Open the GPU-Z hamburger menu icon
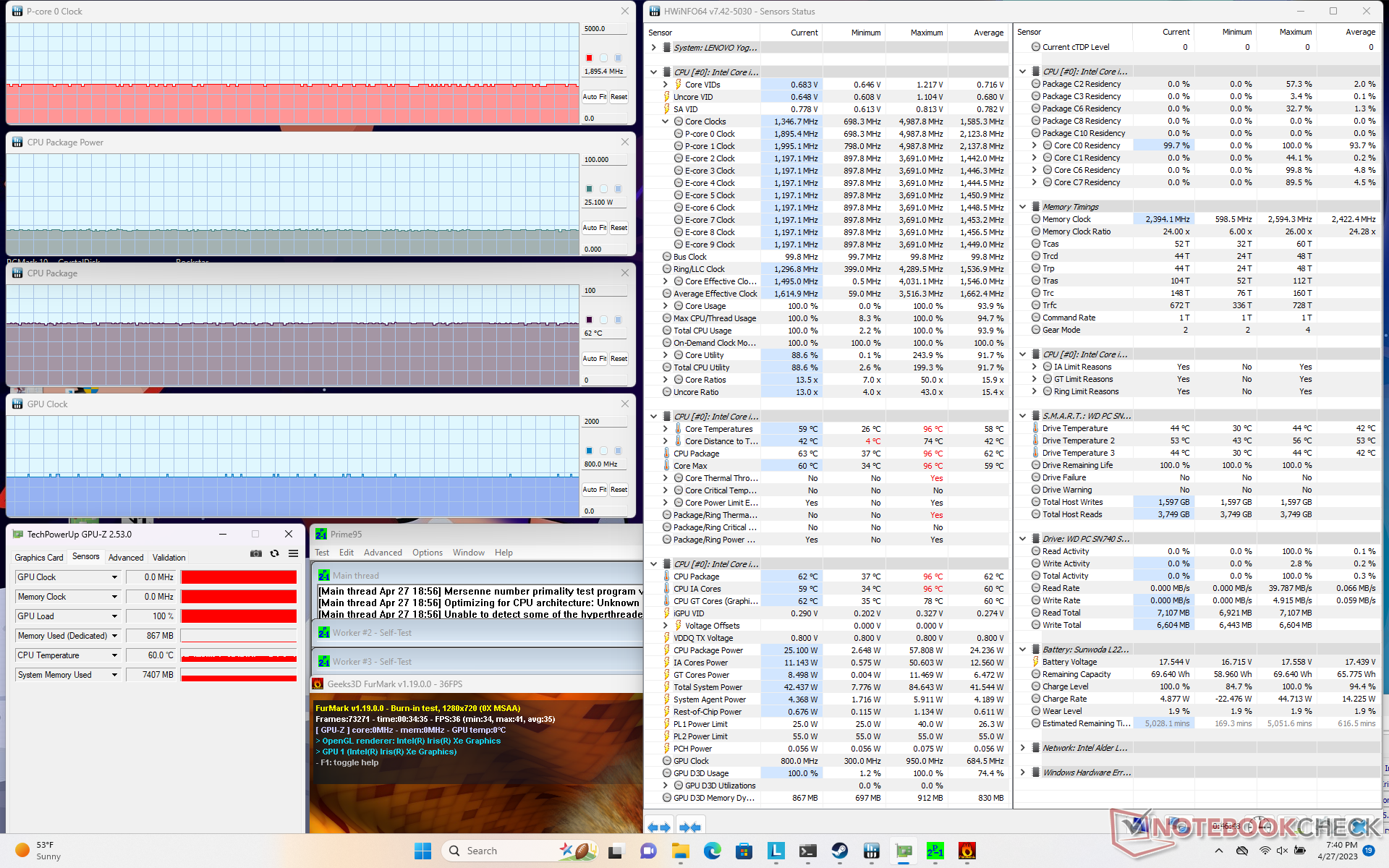1389x868 pixels. (293, 553)
